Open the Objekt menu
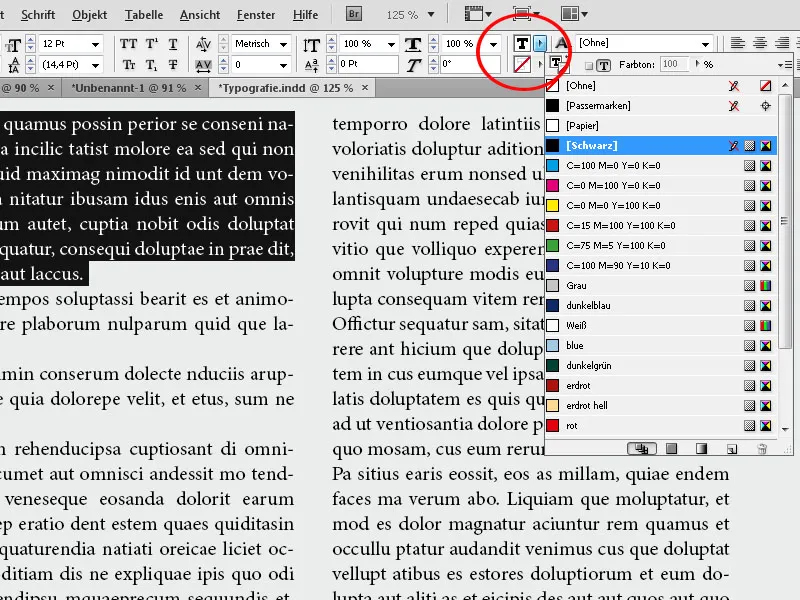800x600 pixels. click(90, 15)
